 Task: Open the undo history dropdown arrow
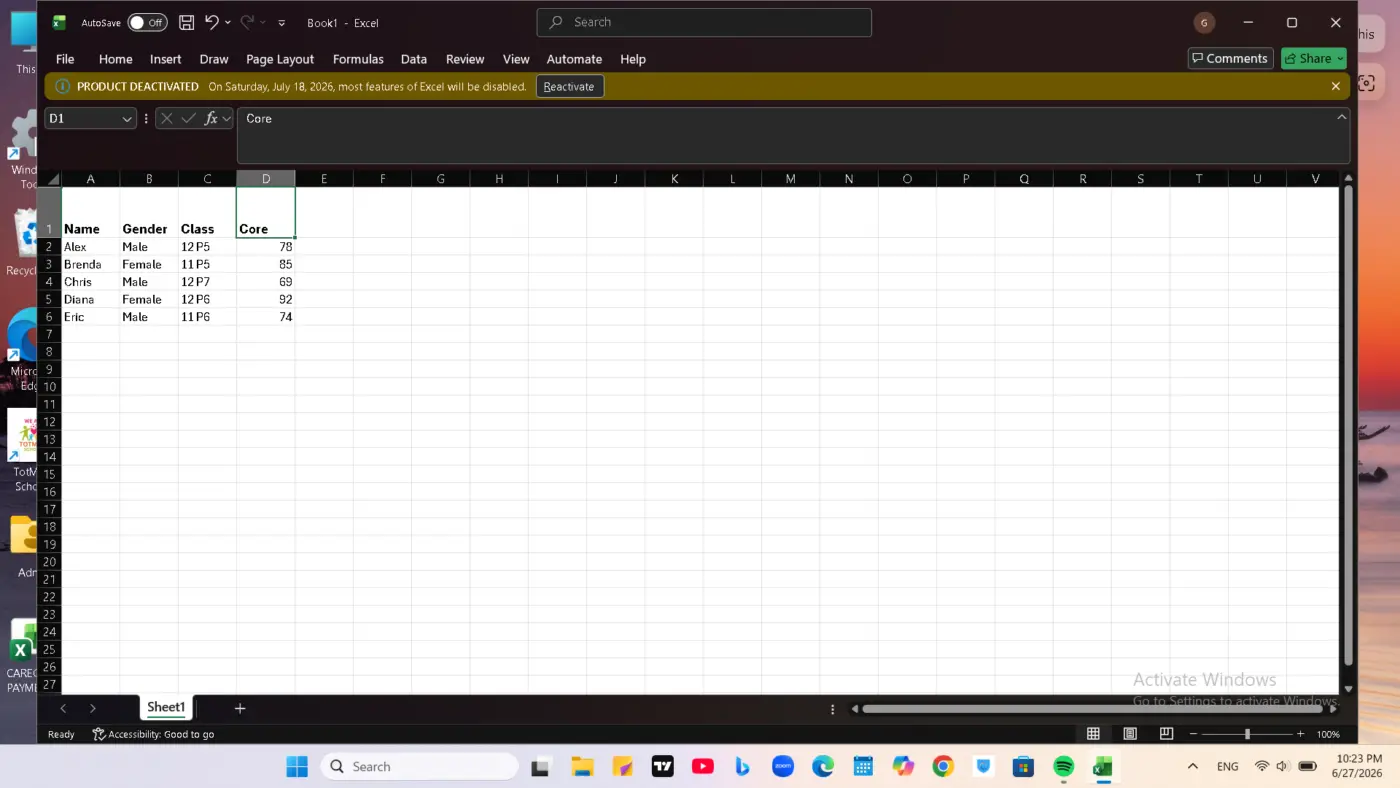pos(228,22)
